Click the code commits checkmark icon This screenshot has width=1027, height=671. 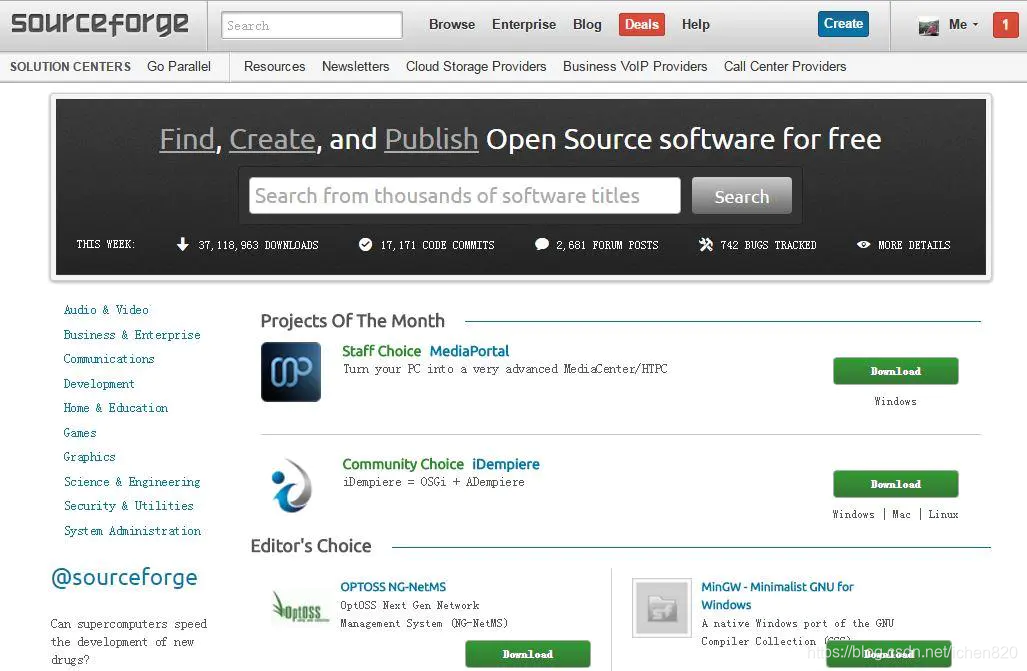pyautogui.click(x=365, y=244)
